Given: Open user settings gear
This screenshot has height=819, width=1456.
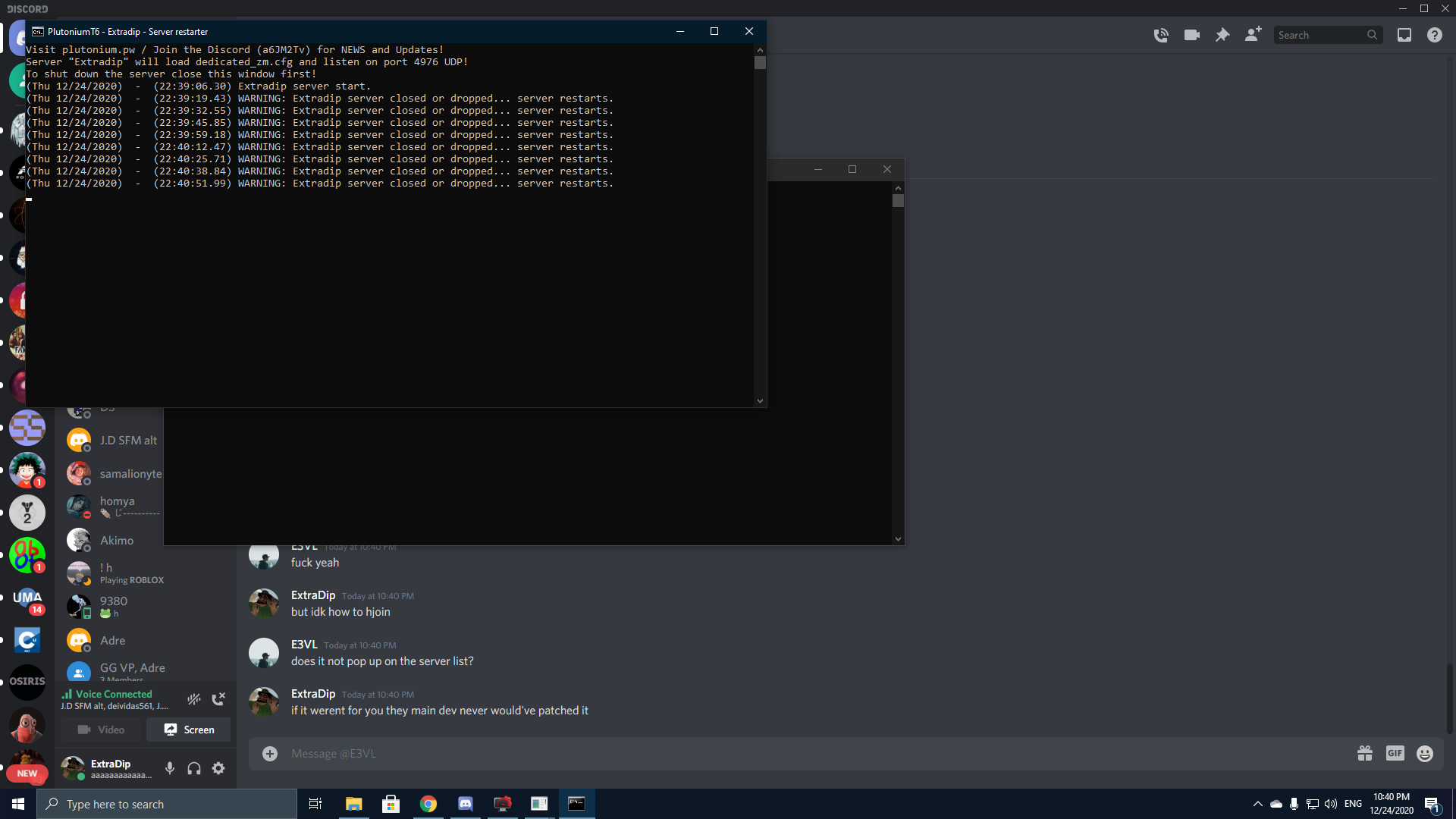Looking at the screenshot, I should pos(218,768).
